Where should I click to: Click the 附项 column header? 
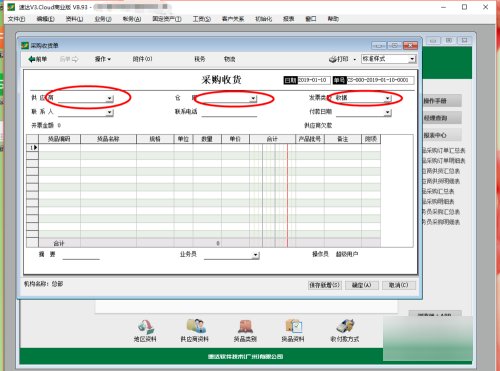371,139
